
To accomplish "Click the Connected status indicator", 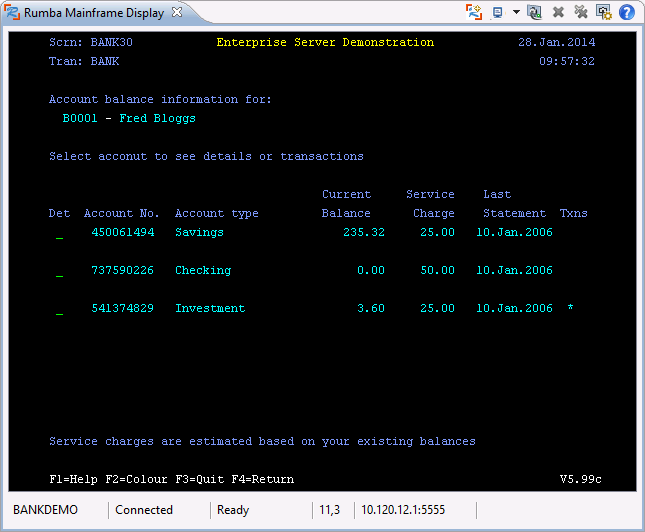I will (x=144, y=510).
